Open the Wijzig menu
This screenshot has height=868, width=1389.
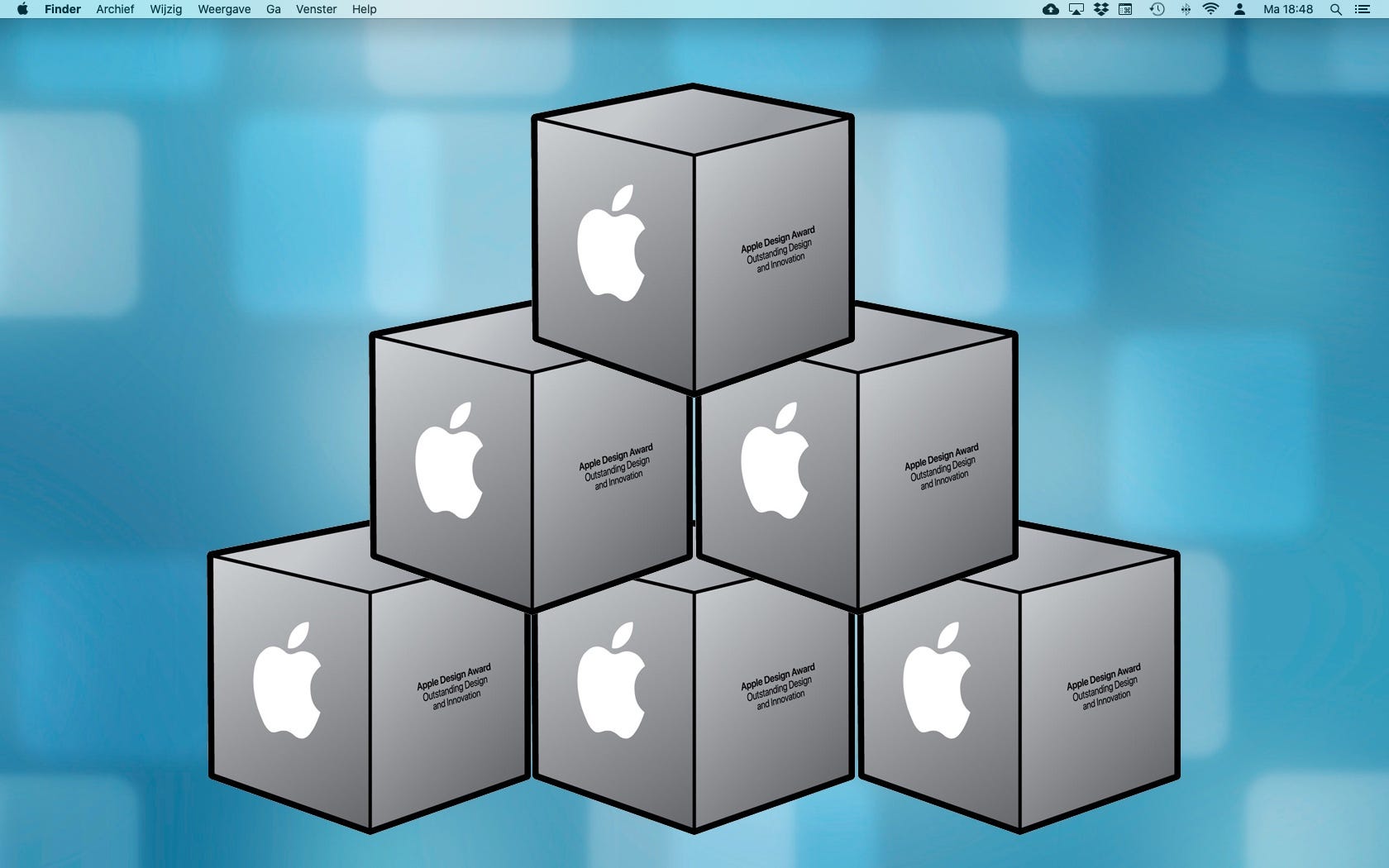(x=166, y=9)
